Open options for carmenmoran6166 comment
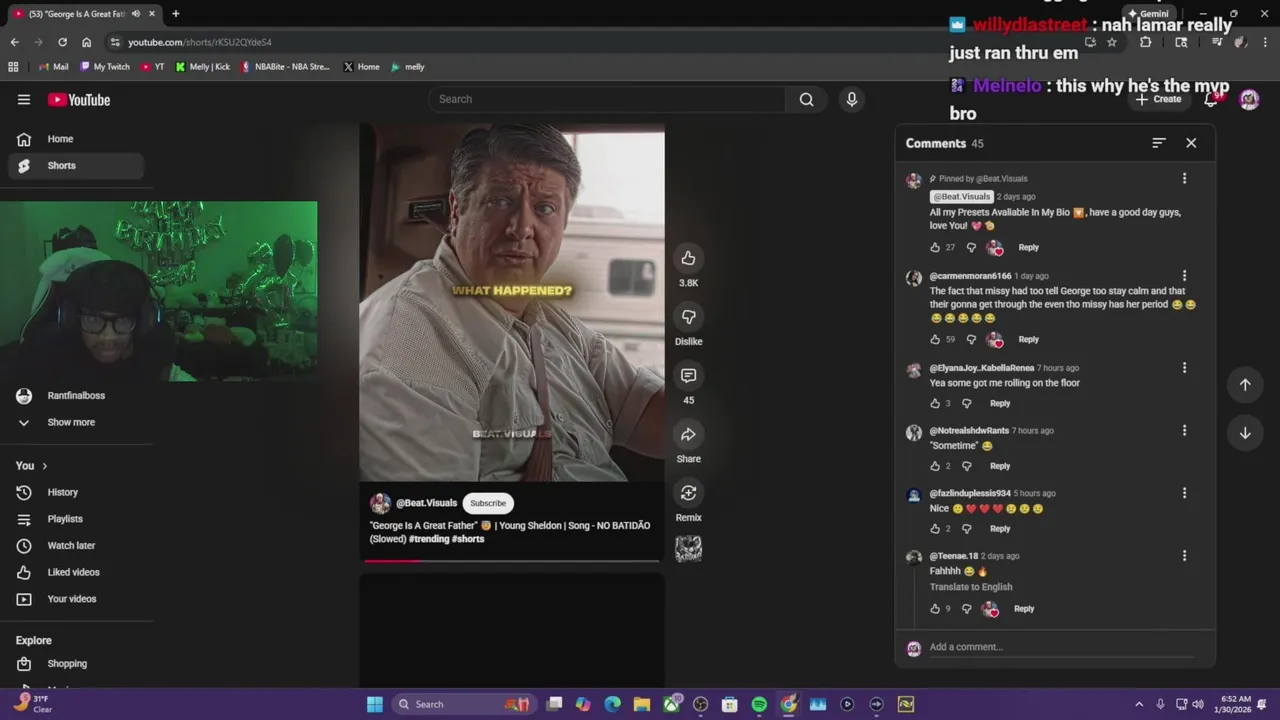Image resolution: width=1280 pixels, height=720 pixels. [x=1184, y=275]
